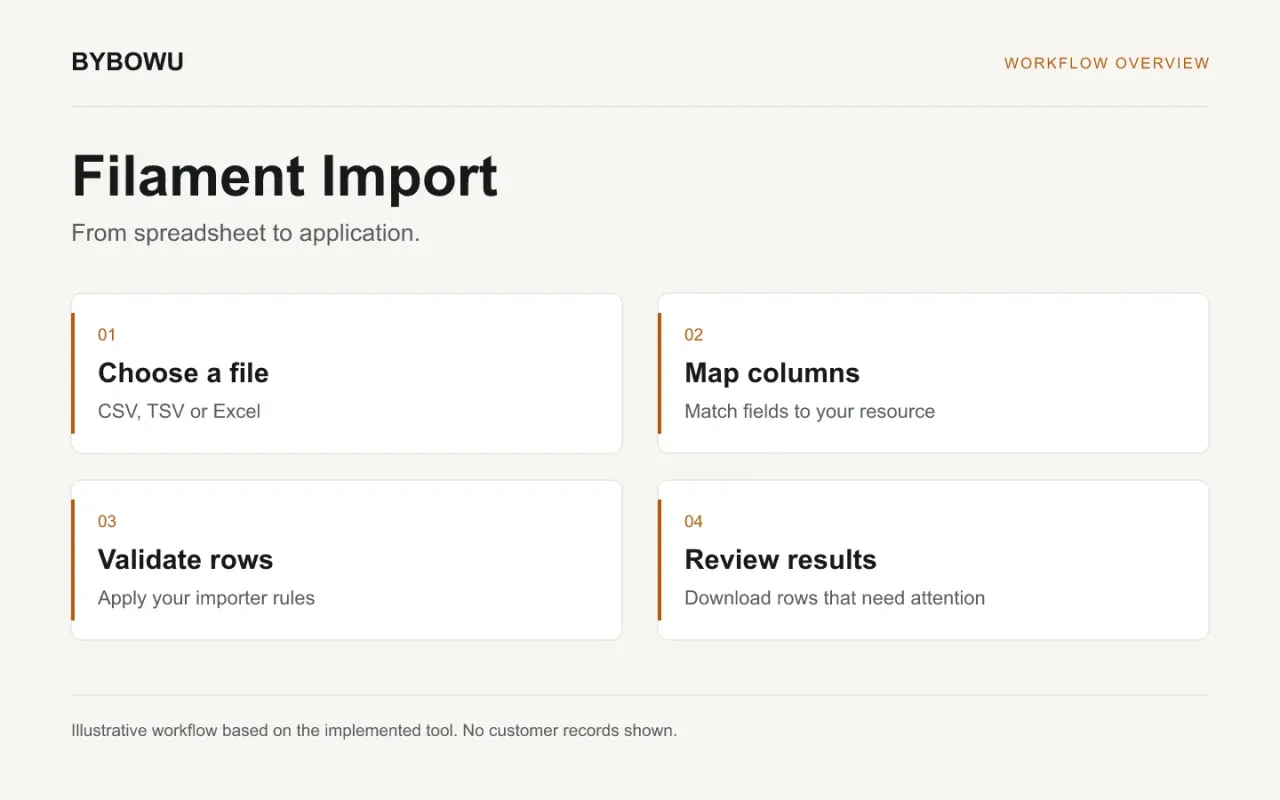Click 'From spreadsheet to application.' subtitle
This screenshot has height=800, width=1280.
pos(245,233)
